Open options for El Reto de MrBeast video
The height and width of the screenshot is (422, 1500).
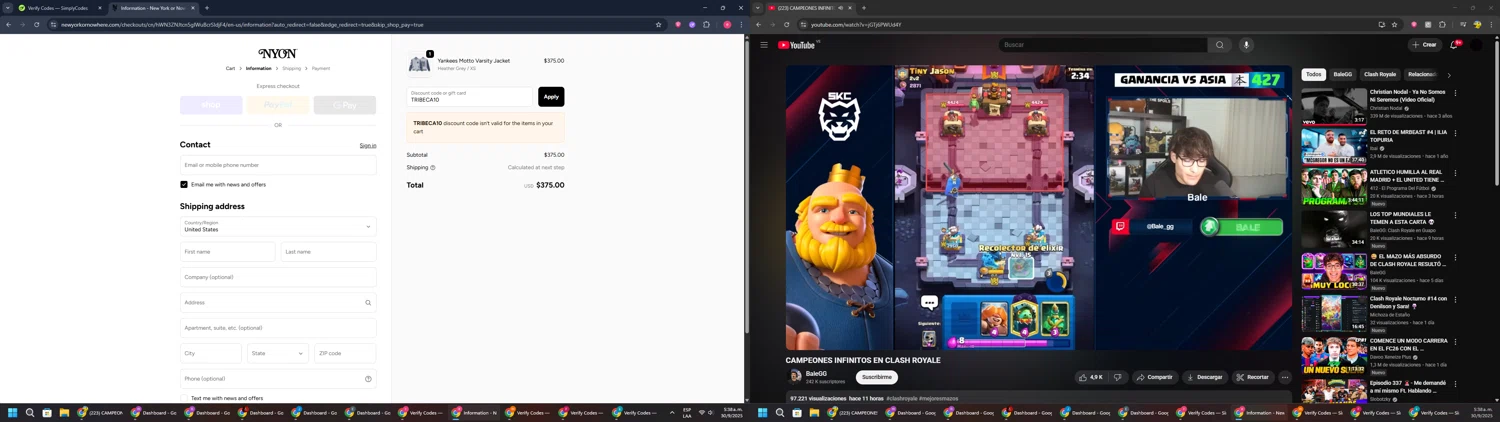pyautogui.click(x=1455, y=133)
